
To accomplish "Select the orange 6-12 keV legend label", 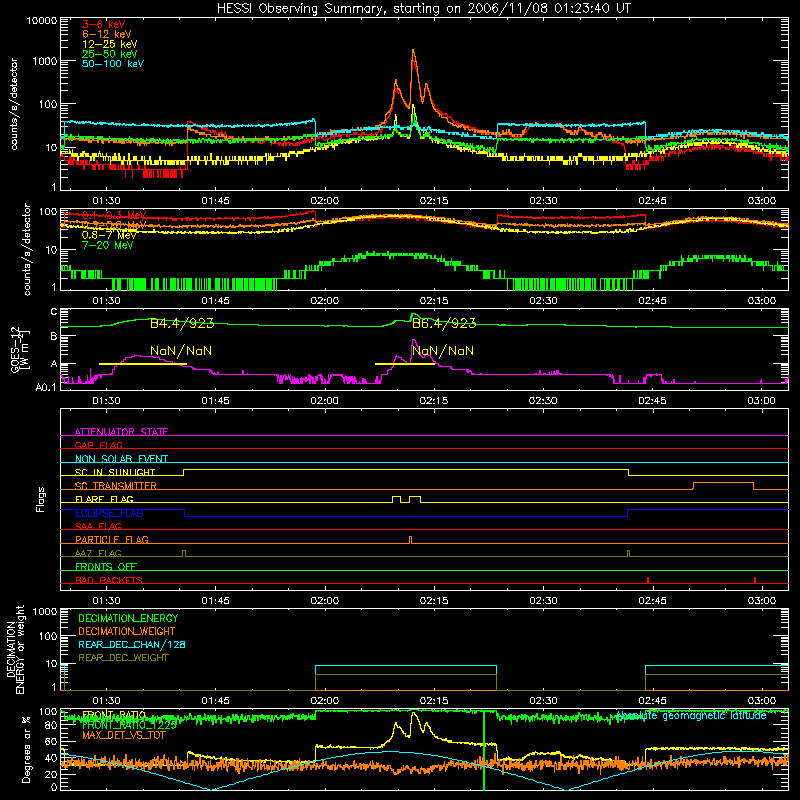I will pos(107,34).
